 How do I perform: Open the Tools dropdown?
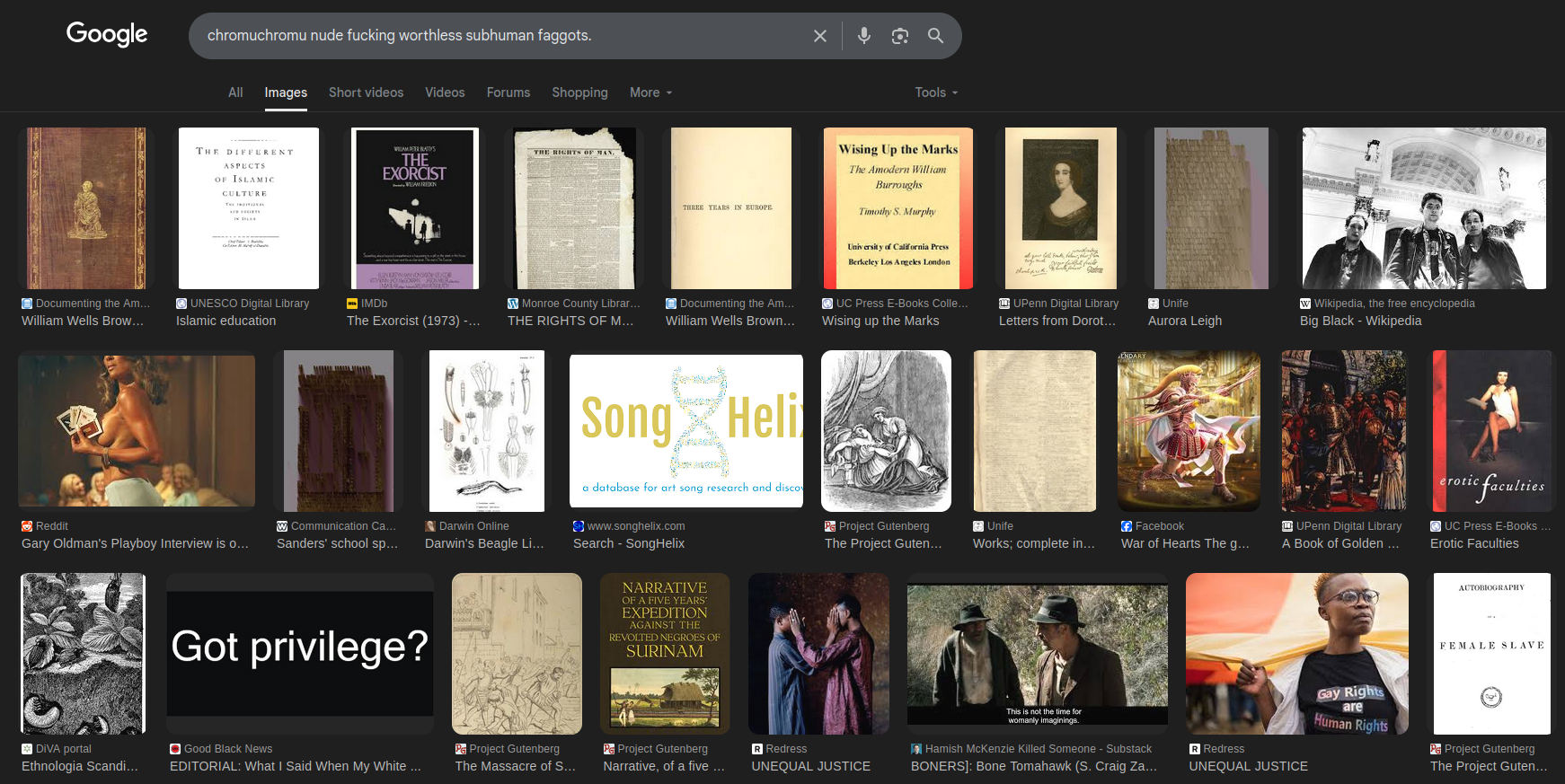(936, 92)
